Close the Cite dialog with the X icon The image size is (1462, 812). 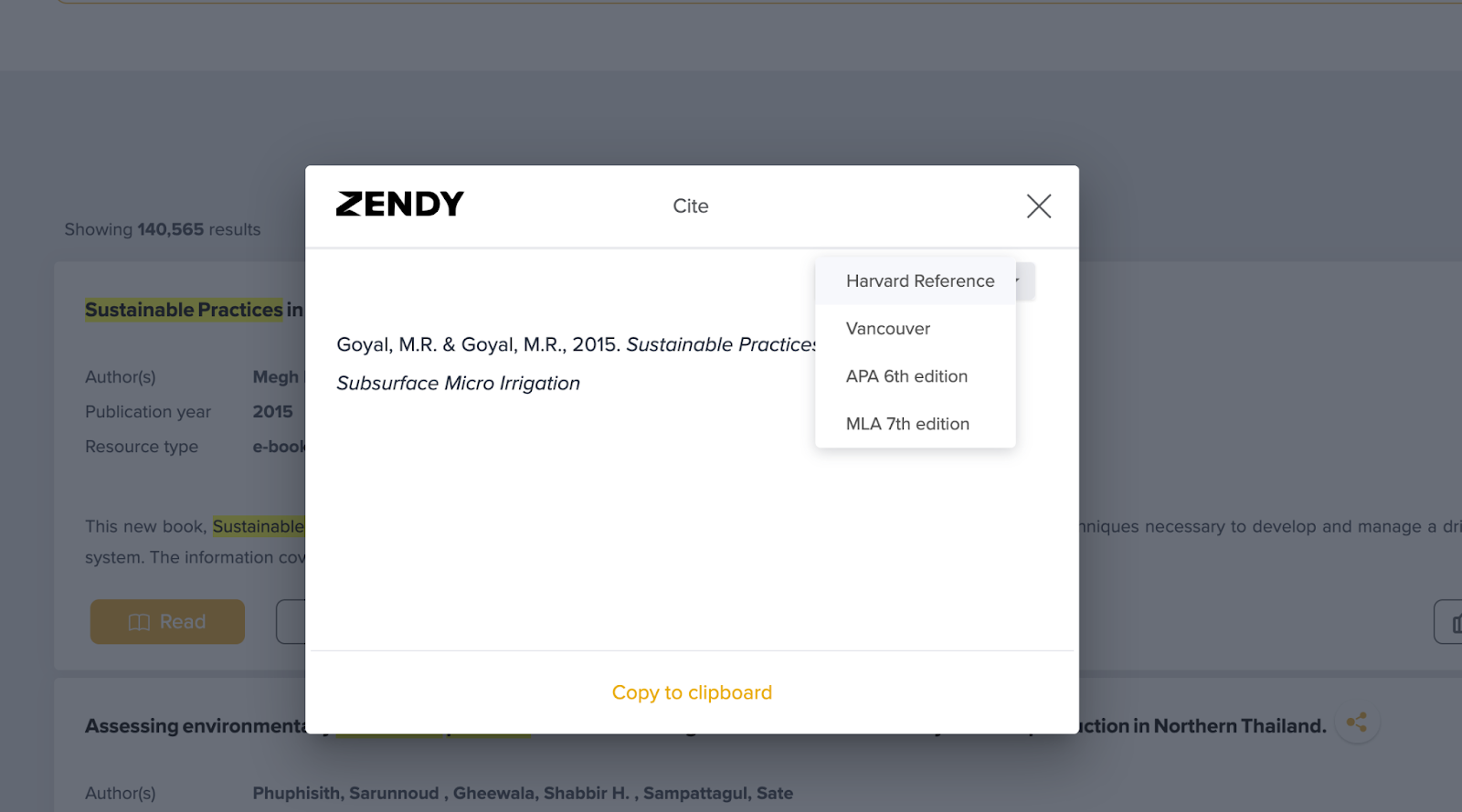click(x=1038, y=206)
